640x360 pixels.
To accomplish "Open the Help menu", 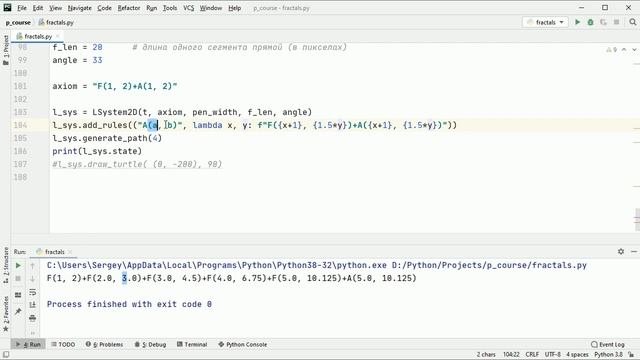I will pyautogui.click(x=234, y=8).
